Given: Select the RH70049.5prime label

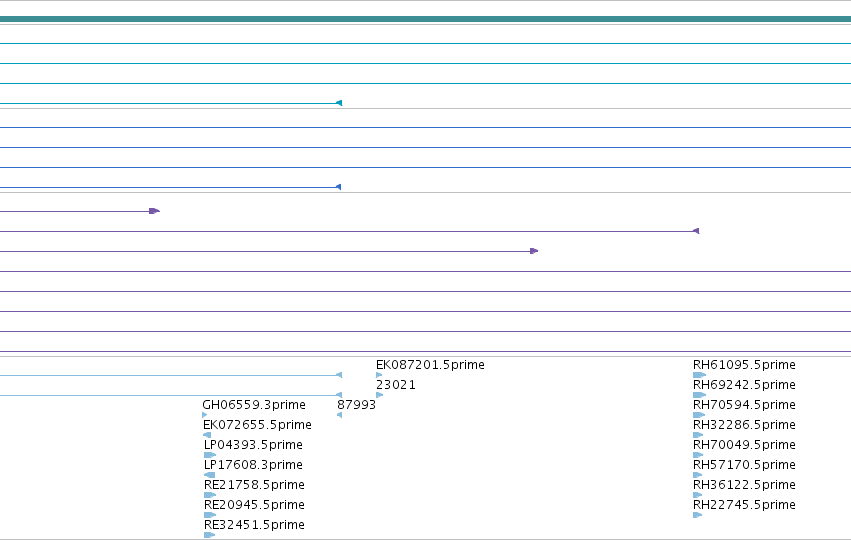Looking at the screenshot, I should pos(744,445).
